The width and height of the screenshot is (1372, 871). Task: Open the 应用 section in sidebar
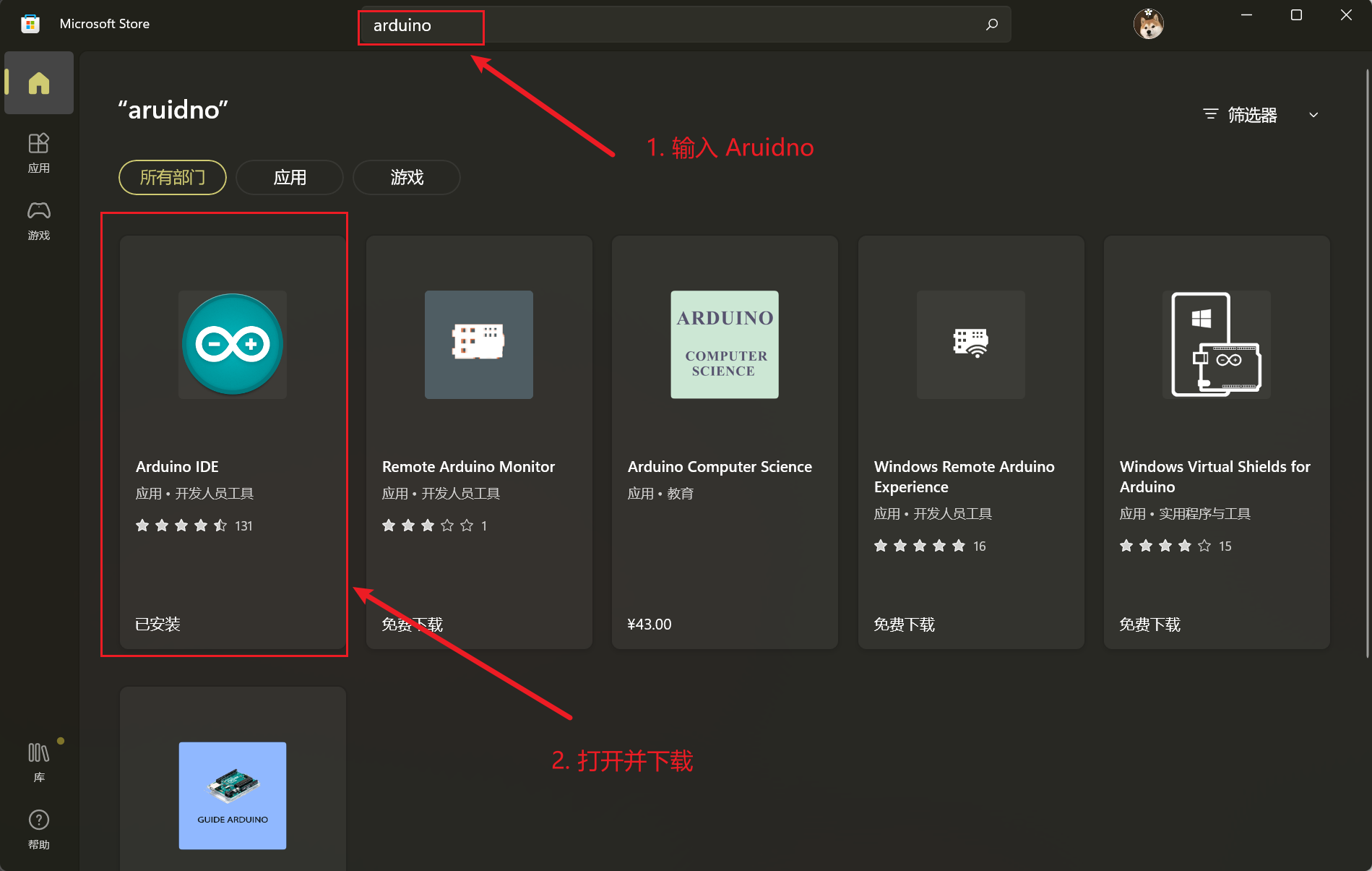(x=39, y=153)
